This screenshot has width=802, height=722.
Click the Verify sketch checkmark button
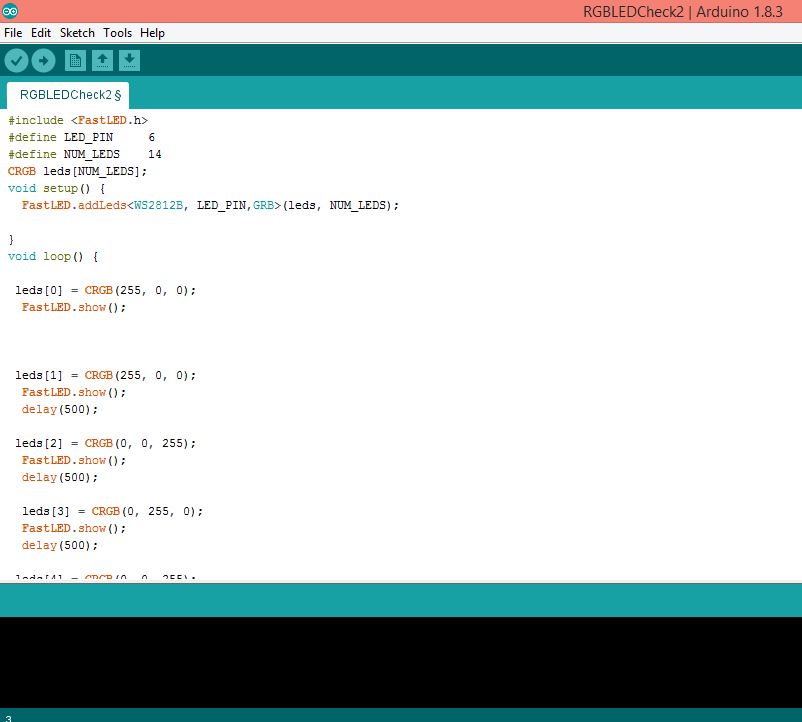pos(16,61)
